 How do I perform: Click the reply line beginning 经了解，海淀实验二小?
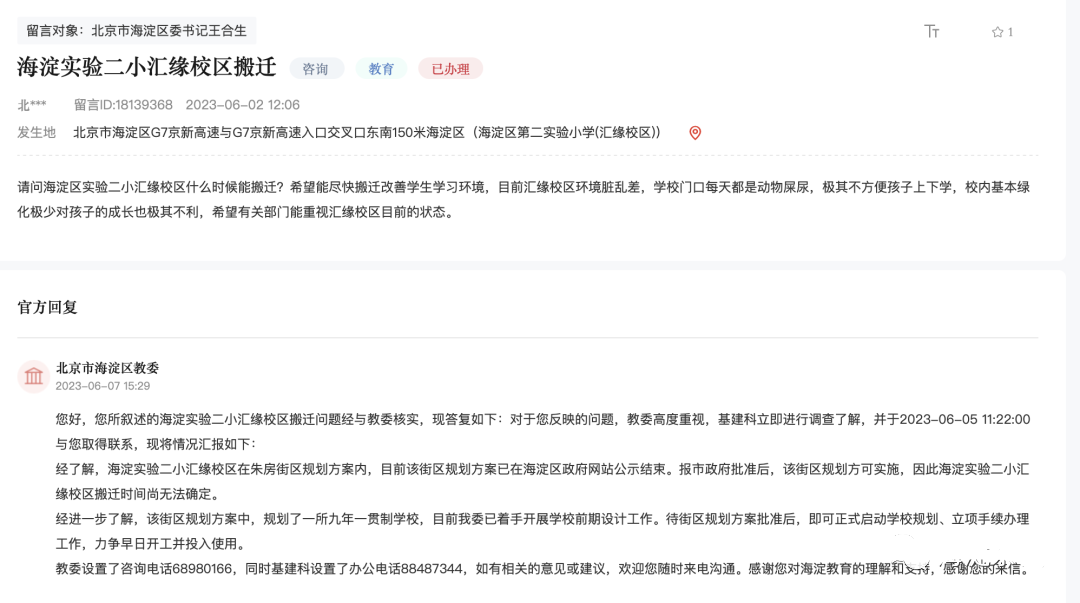pyautogui.click(x=543, y=482)
